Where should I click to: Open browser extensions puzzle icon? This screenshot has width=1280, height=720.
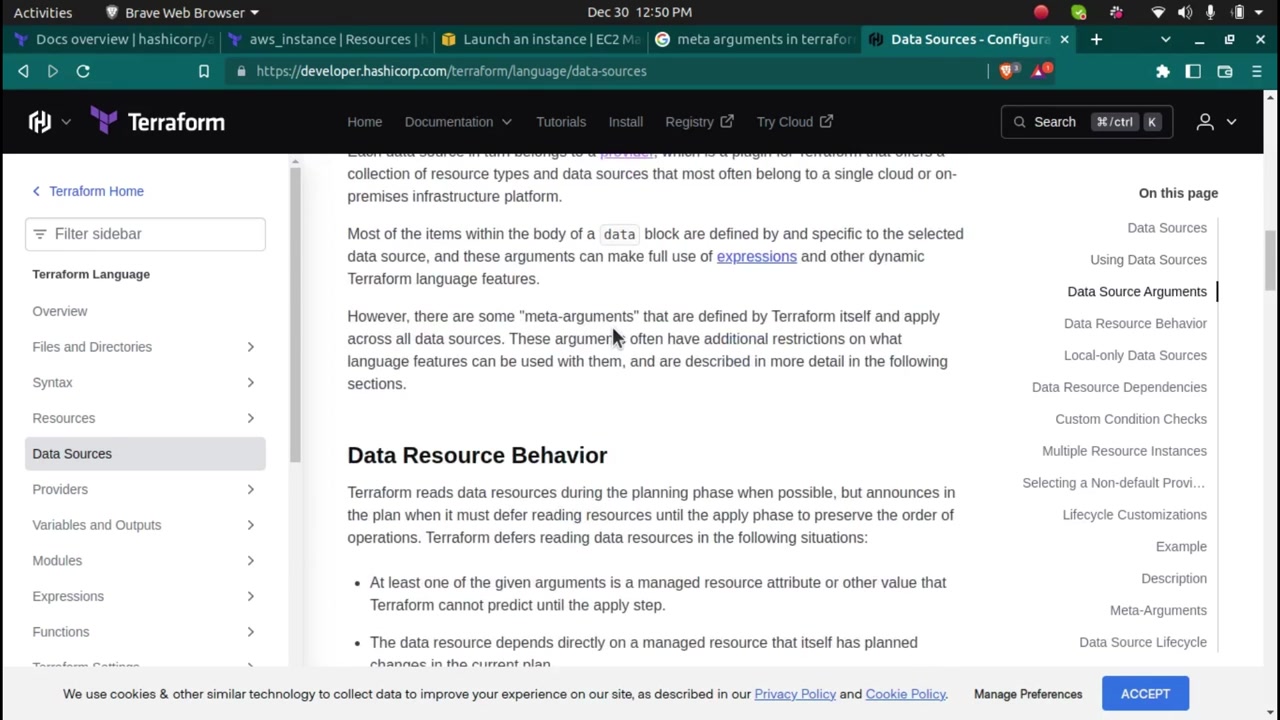pyautogui.click(x=1162, y=71)
